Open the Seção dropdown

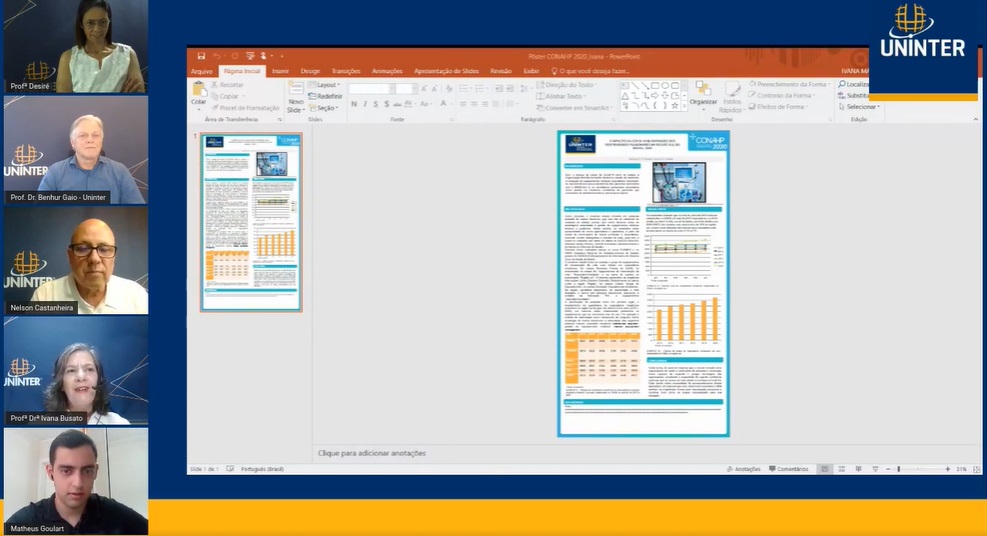point(326,107)
